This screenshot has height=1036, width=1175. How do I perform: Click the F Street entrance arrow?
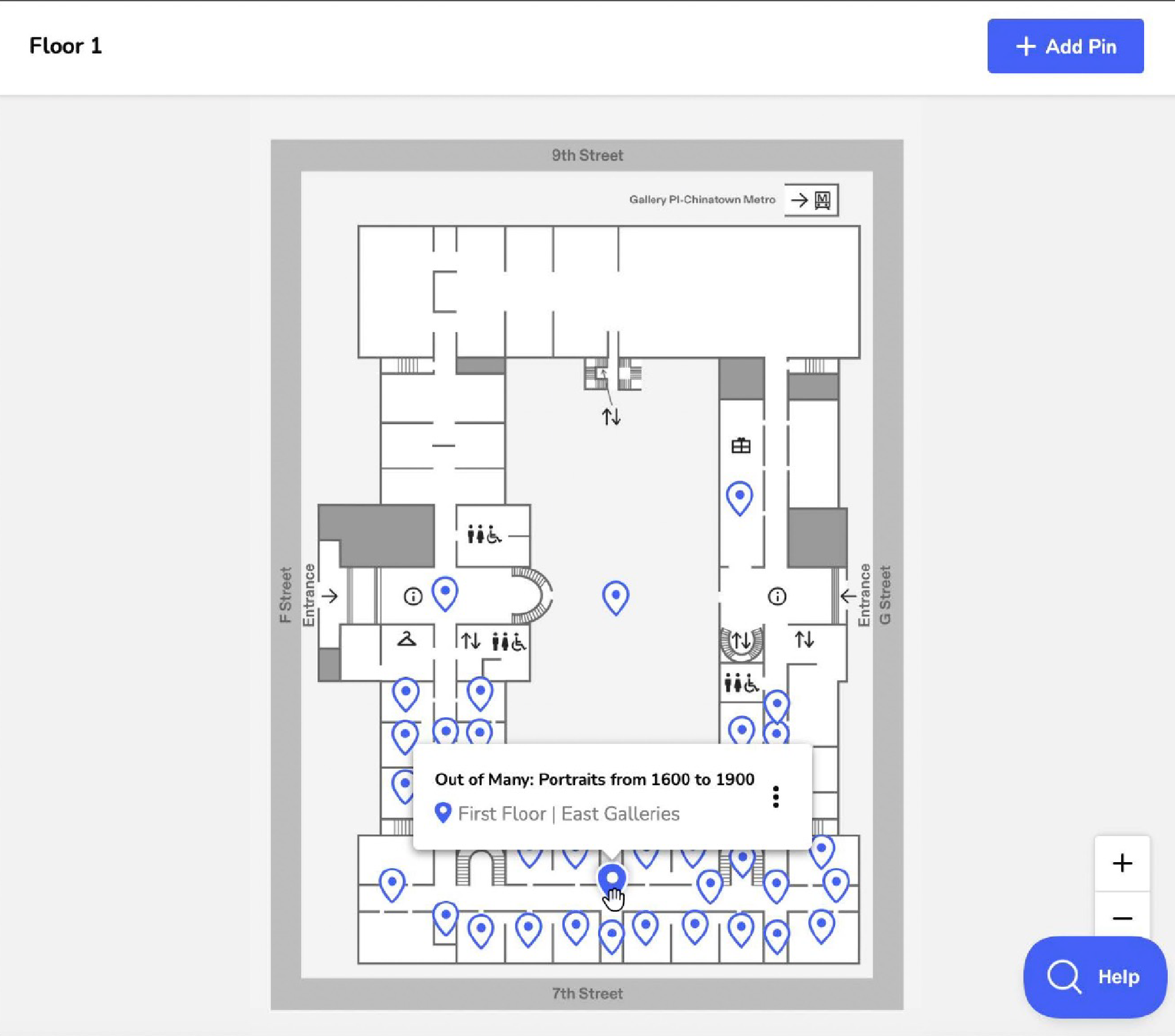[x=330, y=596]
